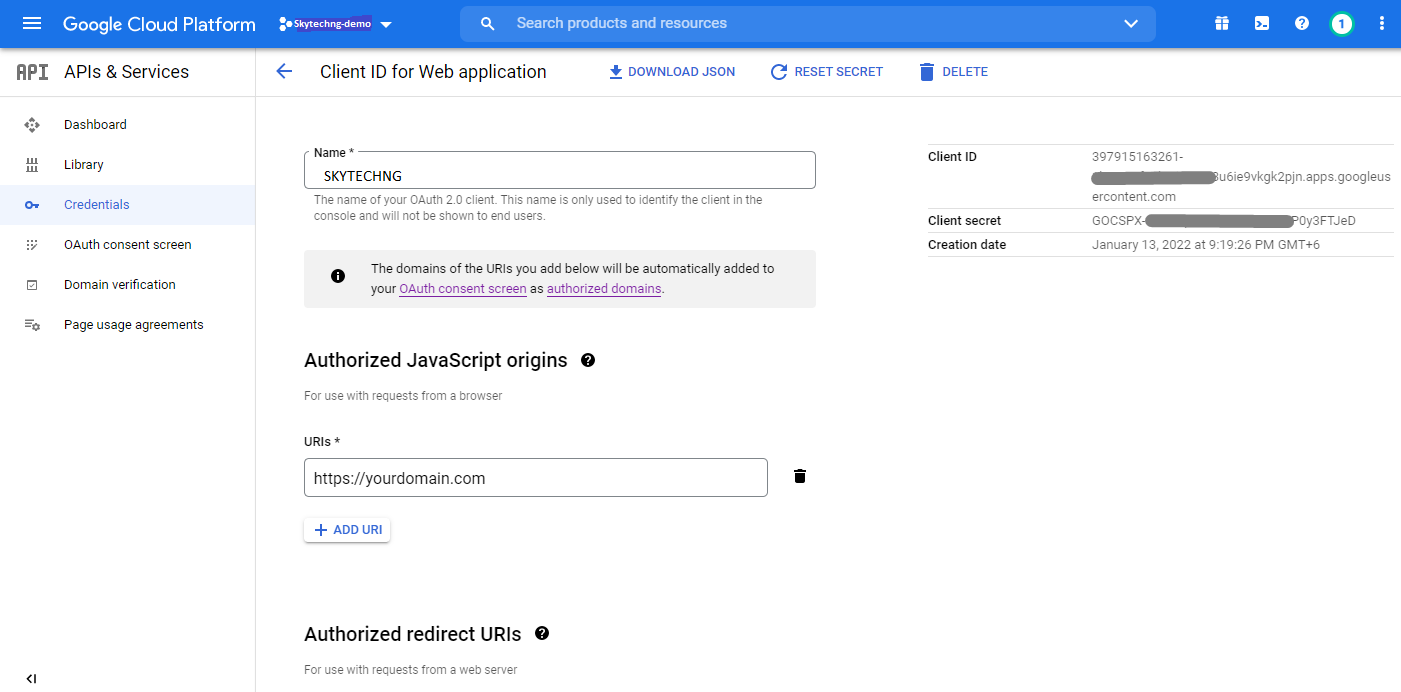Open Dashboard in sidebar
This screenshot has height=692, width=1401.
point(127,125)
